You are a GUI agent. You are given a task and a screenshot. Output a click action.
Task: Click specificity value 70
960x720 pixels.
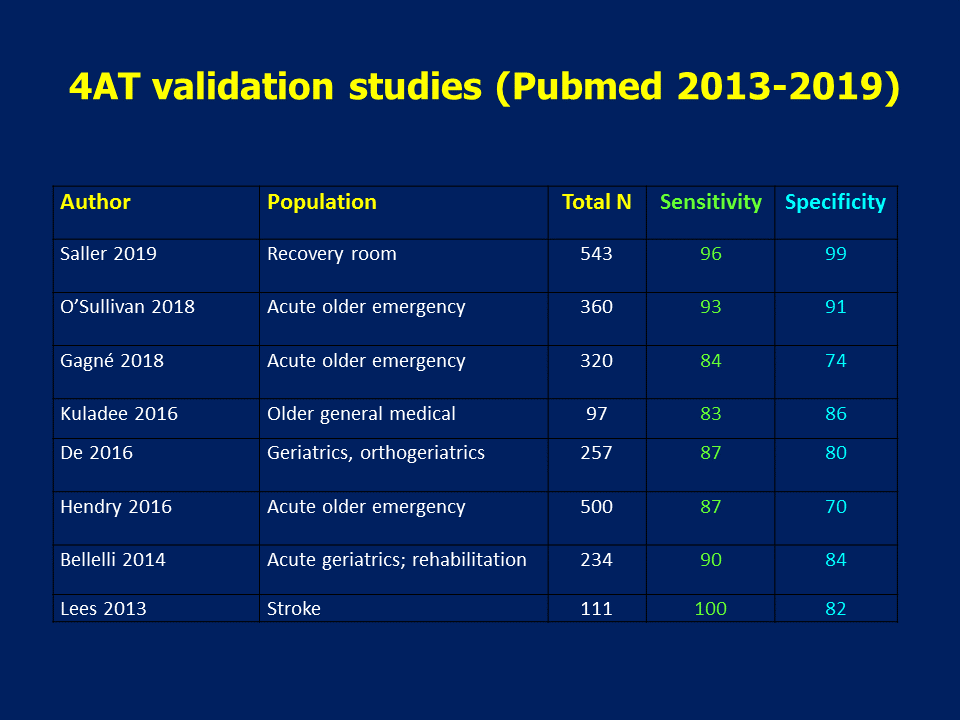coord(836,507)
